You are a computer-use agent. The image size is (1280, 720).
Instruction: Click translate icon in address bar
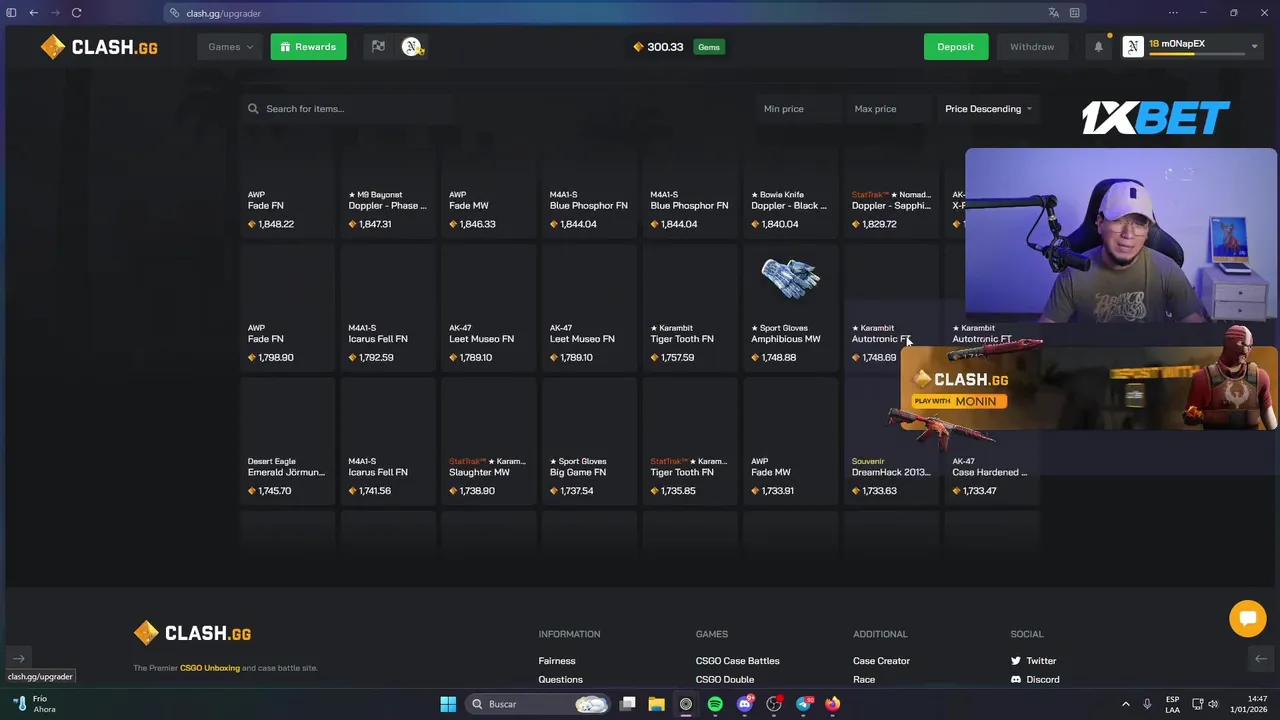coord(1053,13)
